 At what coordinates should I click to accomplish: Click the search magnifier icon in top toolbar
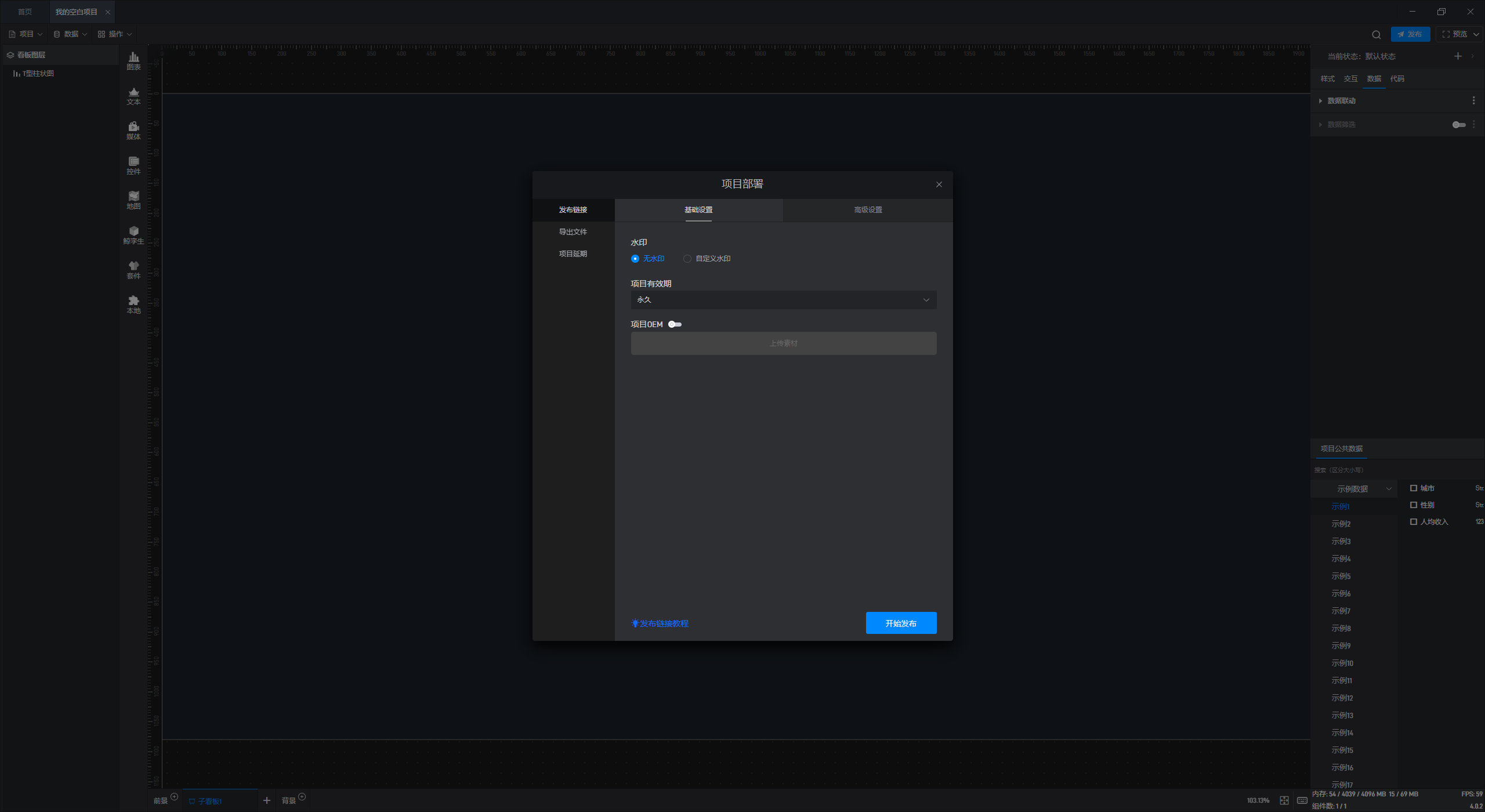pyautogui.click(x=1376, y=34)
